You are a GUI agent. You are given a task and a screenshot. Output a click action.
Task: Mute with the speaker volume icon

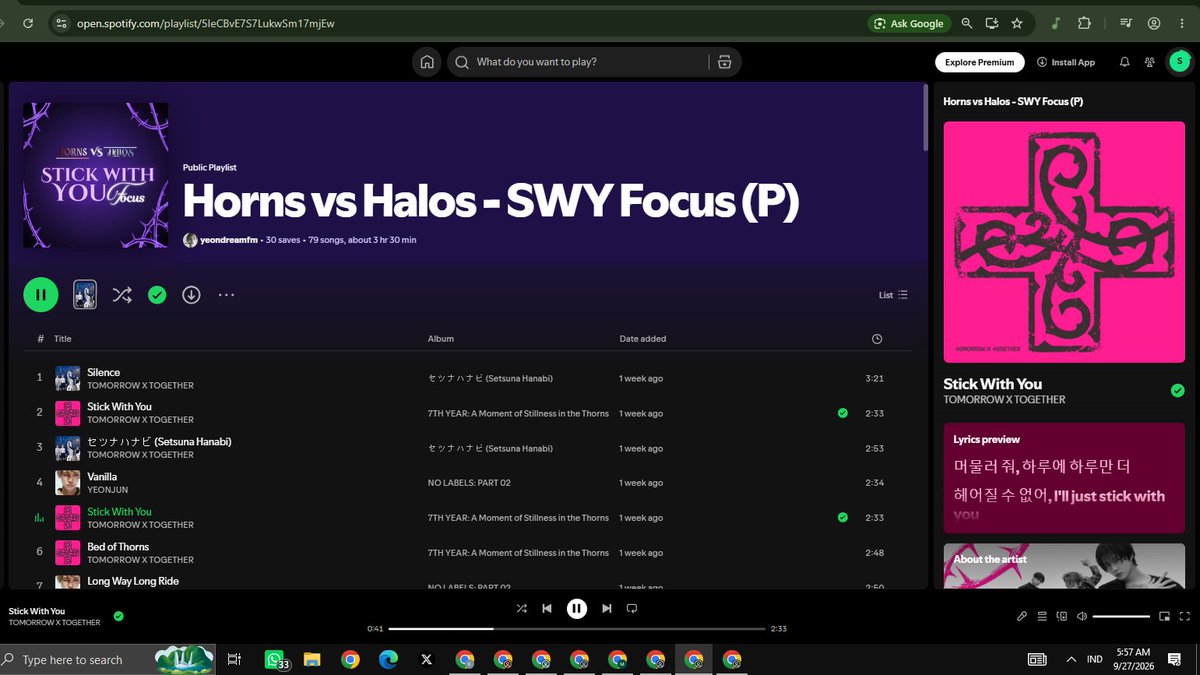[1082, 617]
